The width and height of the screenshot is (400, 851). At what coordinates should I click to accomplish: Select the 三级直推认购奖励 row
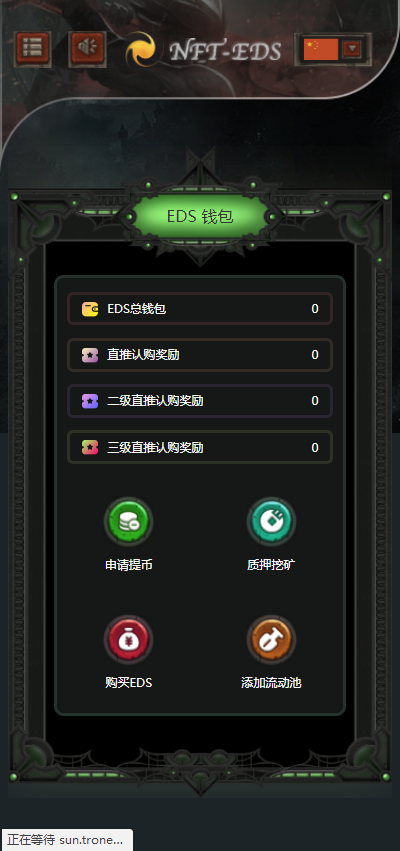tap(200, 448)
